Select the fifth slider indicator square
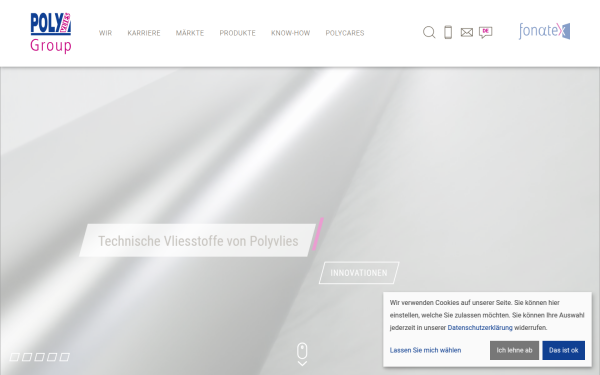The height and width of the screenshot is (375, 600). [65, 357]
